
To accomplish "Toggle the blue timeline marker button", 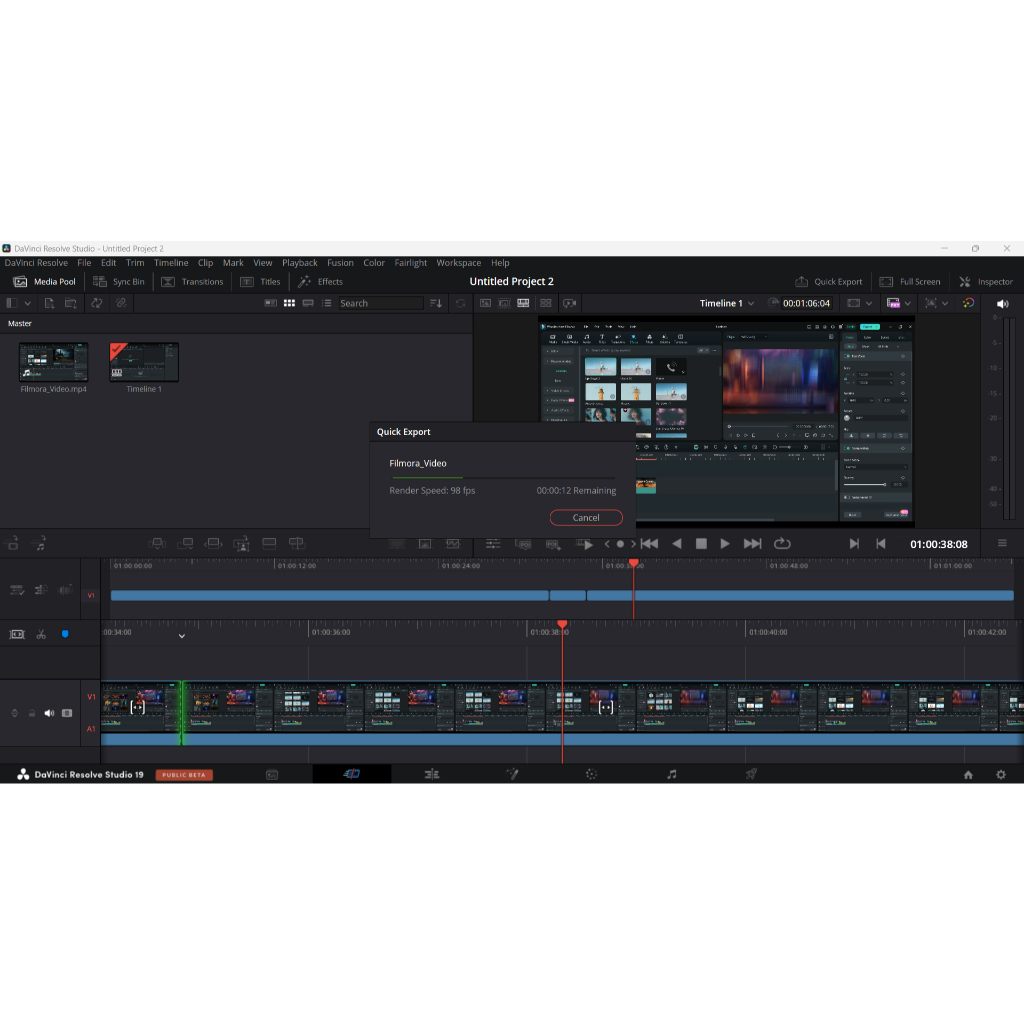I will pos(65,634).
